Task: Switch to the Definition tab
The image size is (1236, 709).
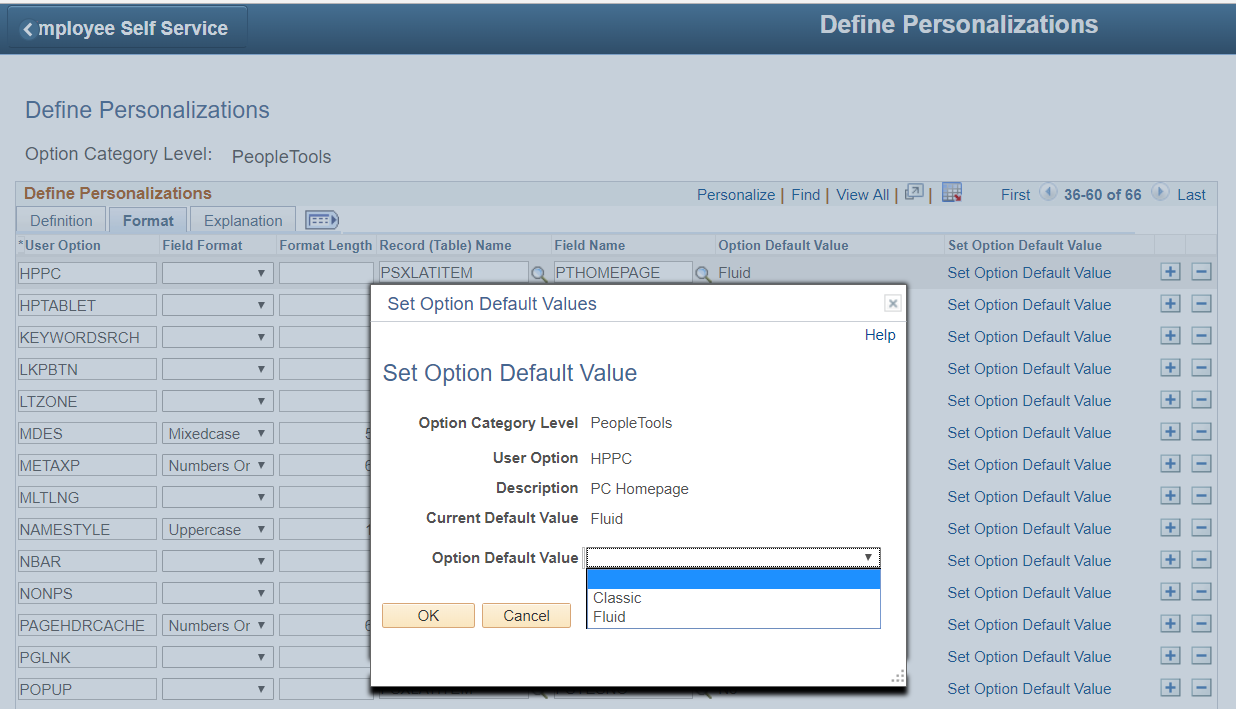Action: click(60, 219)
